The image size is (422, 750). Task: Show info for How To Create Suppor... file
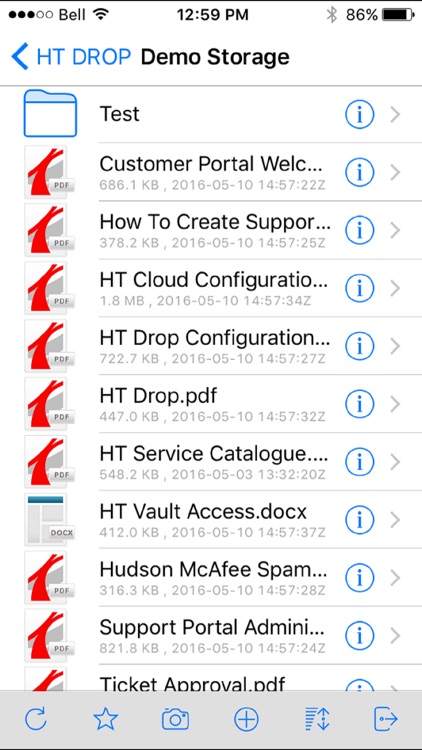pyautogui.click(x=359, y=231)
